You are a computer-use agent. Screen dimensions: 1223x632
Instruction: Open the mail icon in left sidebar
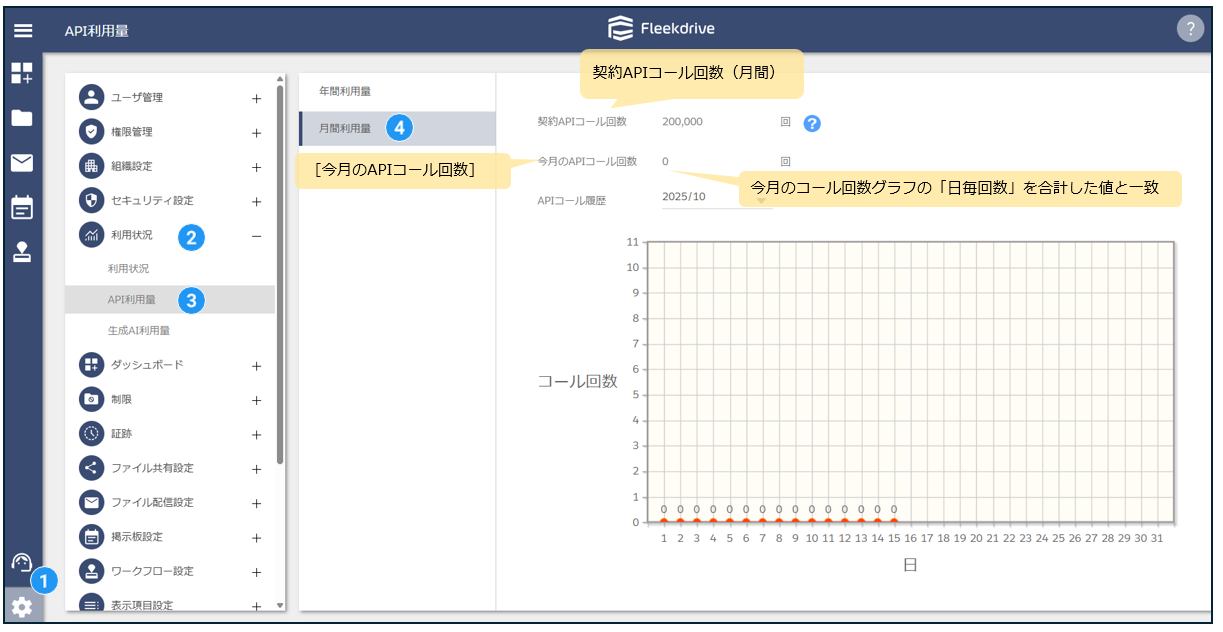[22, 162]
